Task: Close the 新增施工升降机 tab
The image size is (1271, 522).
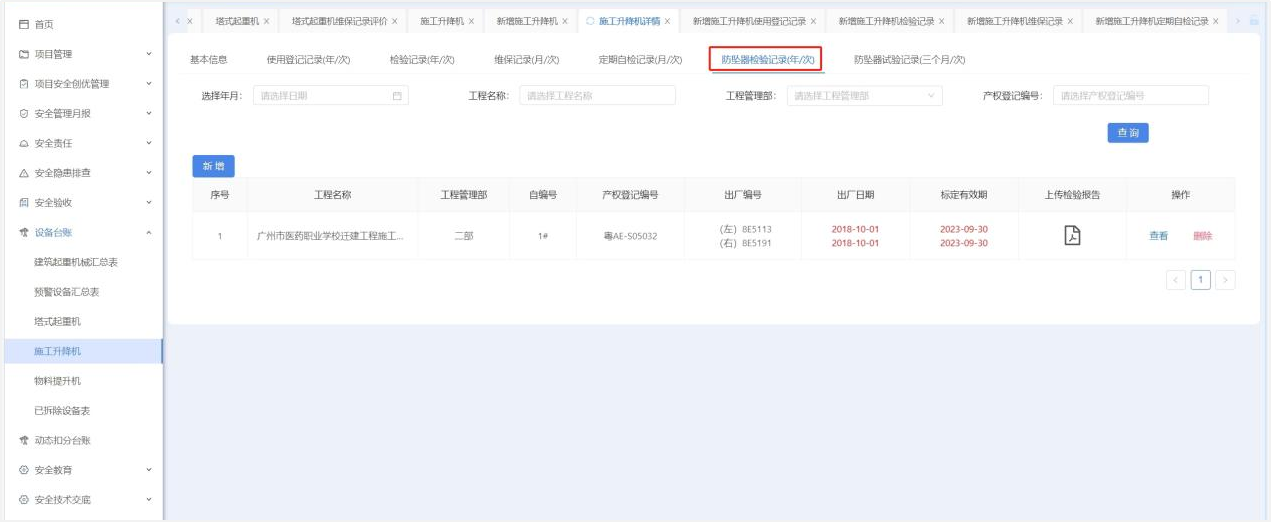Action: 564,21
